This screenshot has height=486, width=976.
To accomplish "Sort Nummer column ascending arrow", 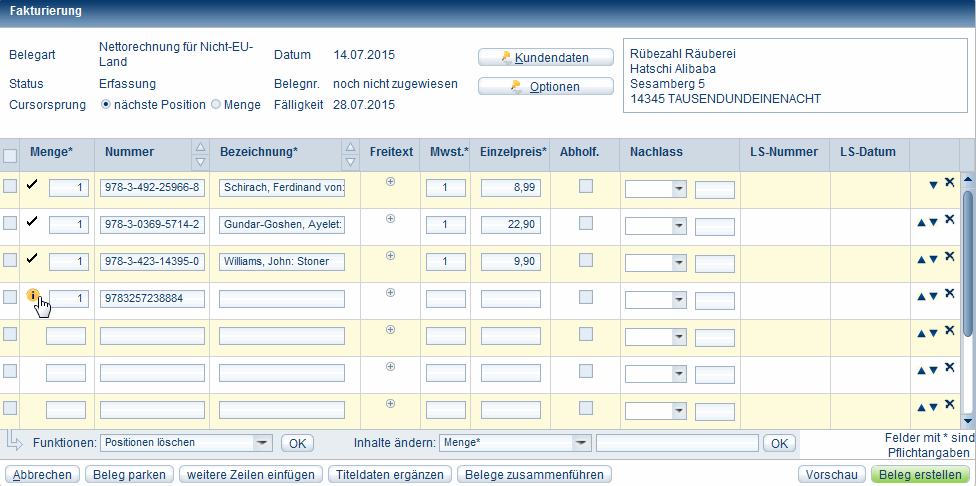I will pyautogui.click(x=199, y=145).
